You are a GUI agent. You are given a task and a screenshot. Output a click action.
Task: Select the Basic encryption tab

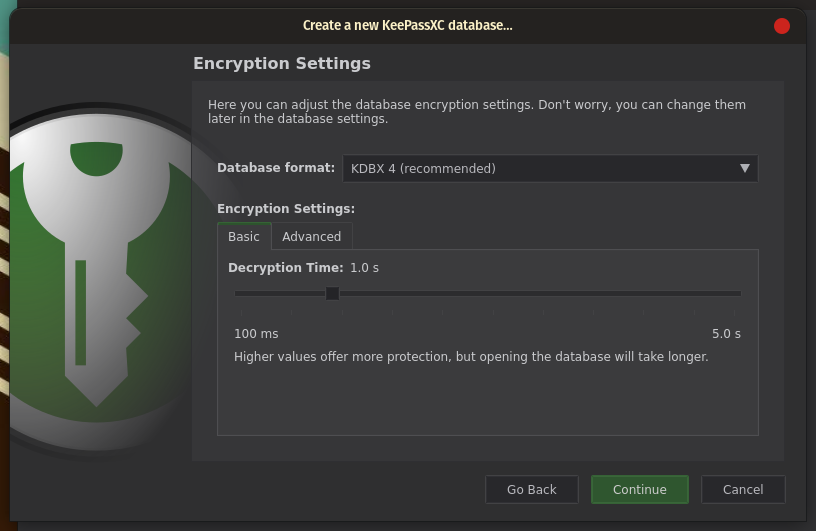(244, 236)
